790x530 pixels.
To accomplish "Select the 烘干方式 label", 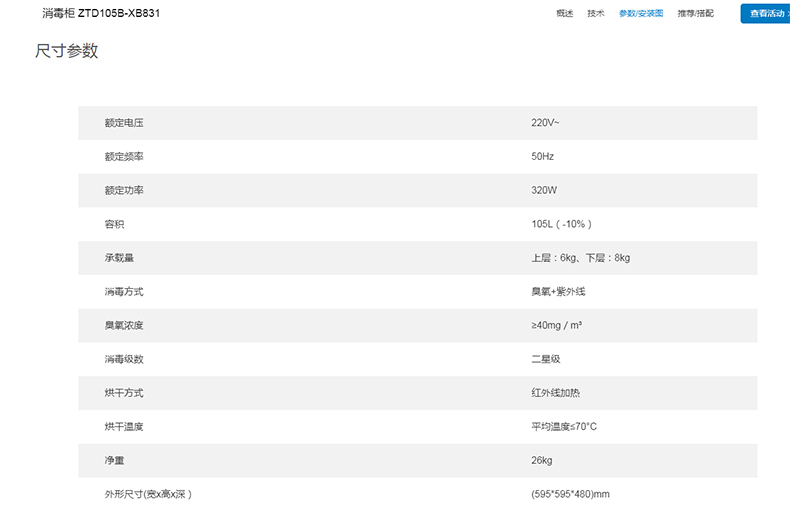I will 124,393.
